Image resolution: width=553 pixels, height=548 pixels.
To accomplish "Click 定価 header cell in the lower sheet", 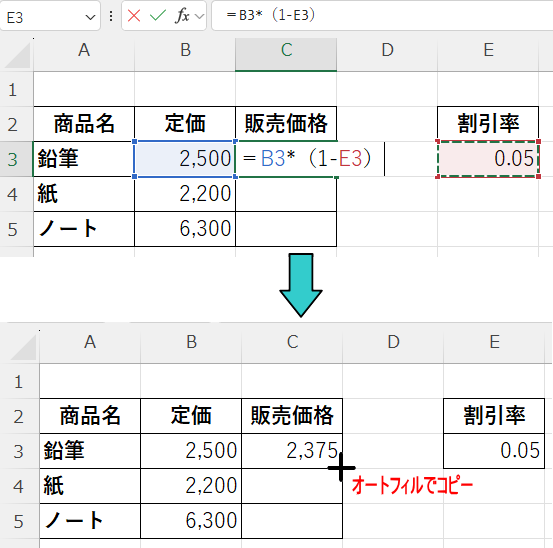I will coord(191,416).
